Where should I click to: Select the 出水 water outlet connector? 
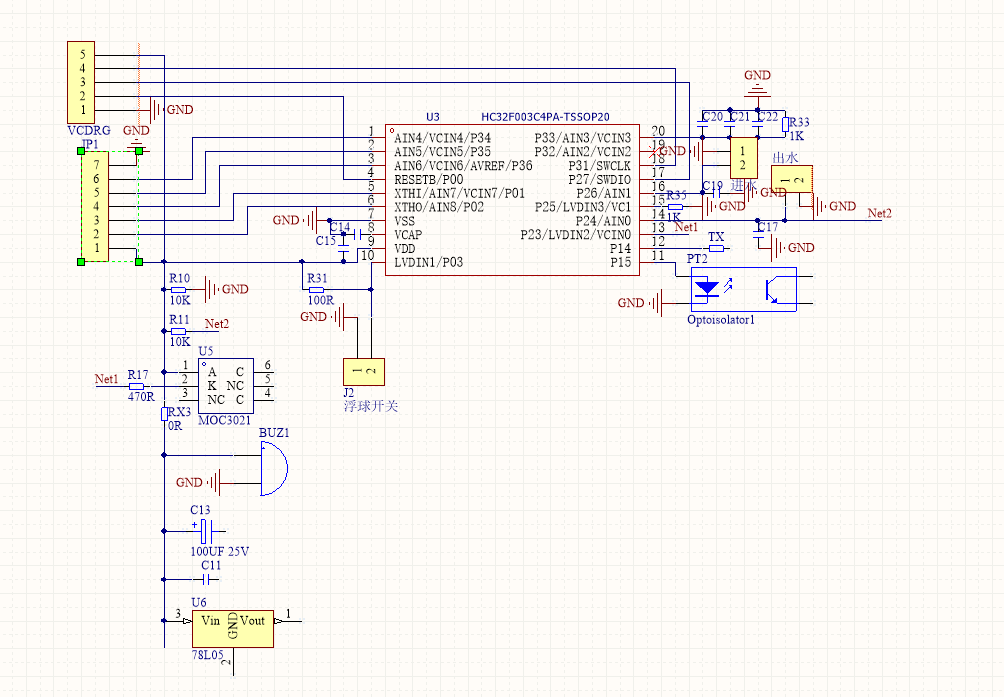pyautogui.click(x=790, y=179)
